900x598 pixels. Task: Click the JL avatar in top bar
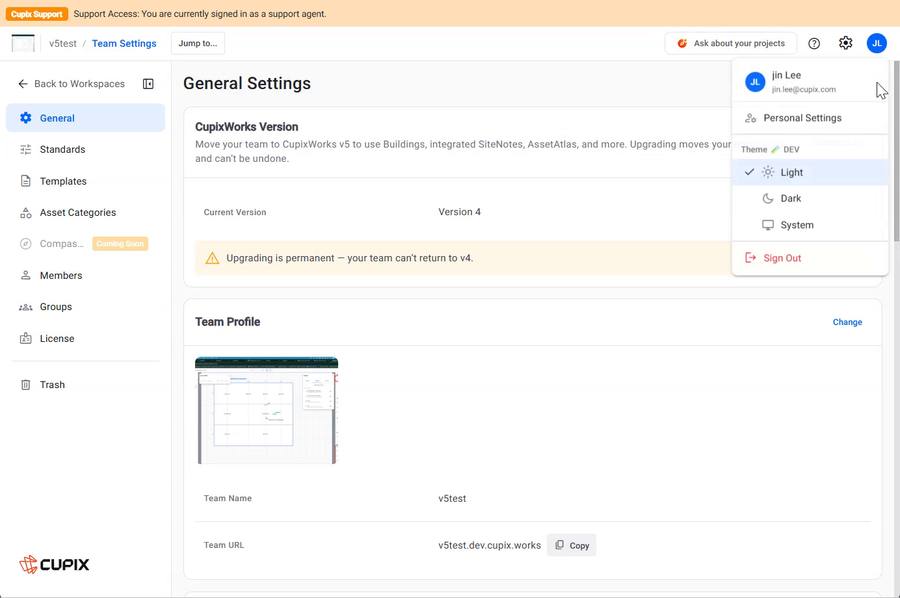[x=876, y=43]
